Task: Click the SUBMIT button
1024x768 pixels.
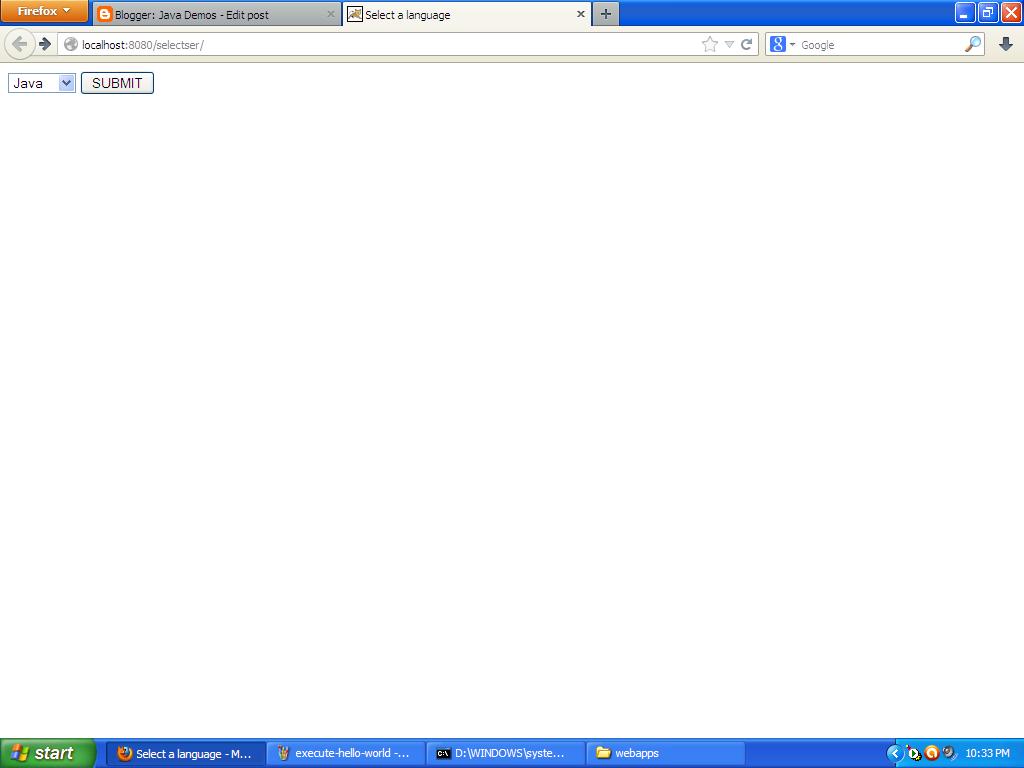Action: [117, 83]
